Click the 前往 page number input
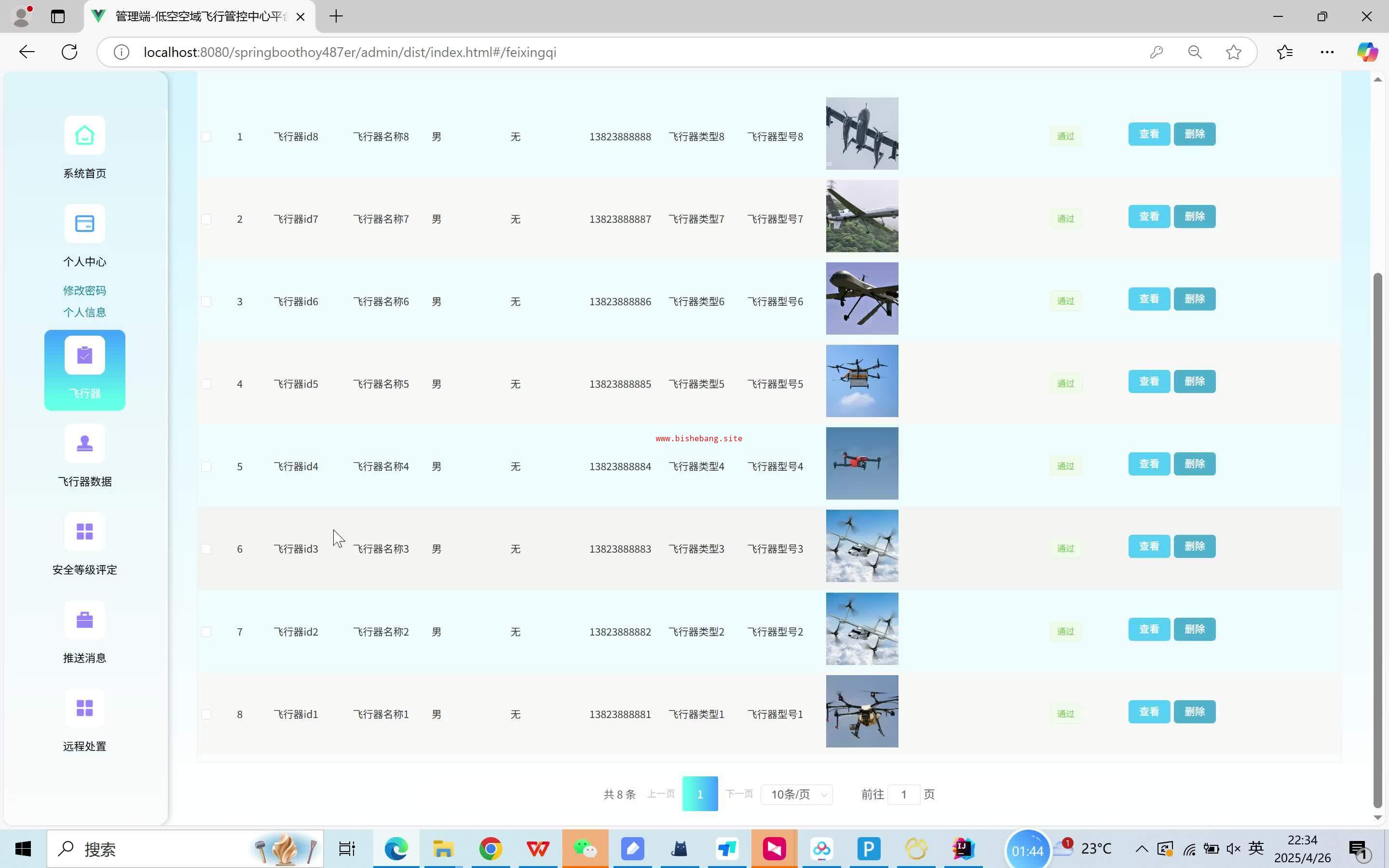Viewport: 1389px width, 868px height. coord(903,795)
